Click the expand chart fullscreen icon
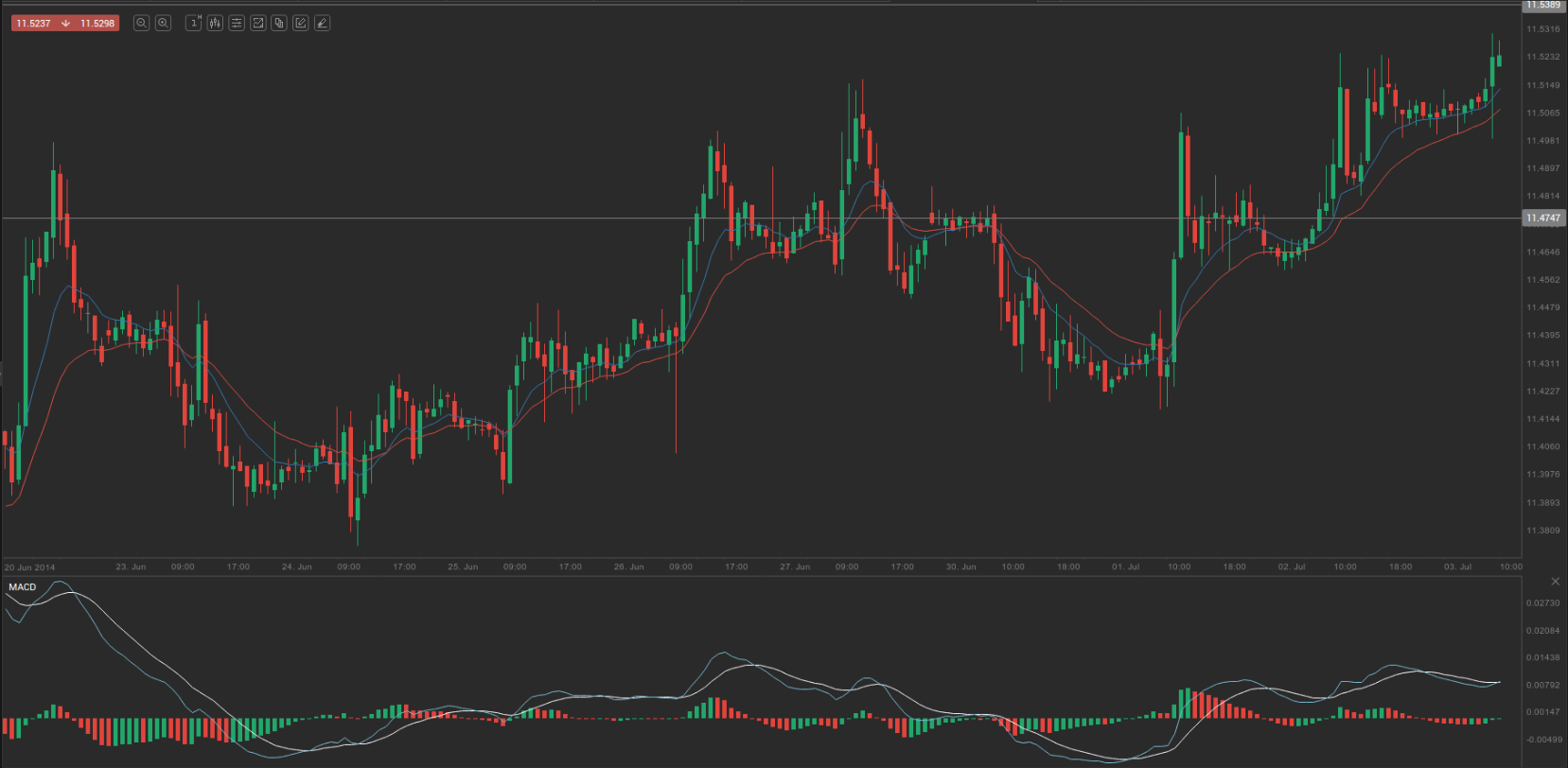The image size is (1568, 768). click(257, 23)
